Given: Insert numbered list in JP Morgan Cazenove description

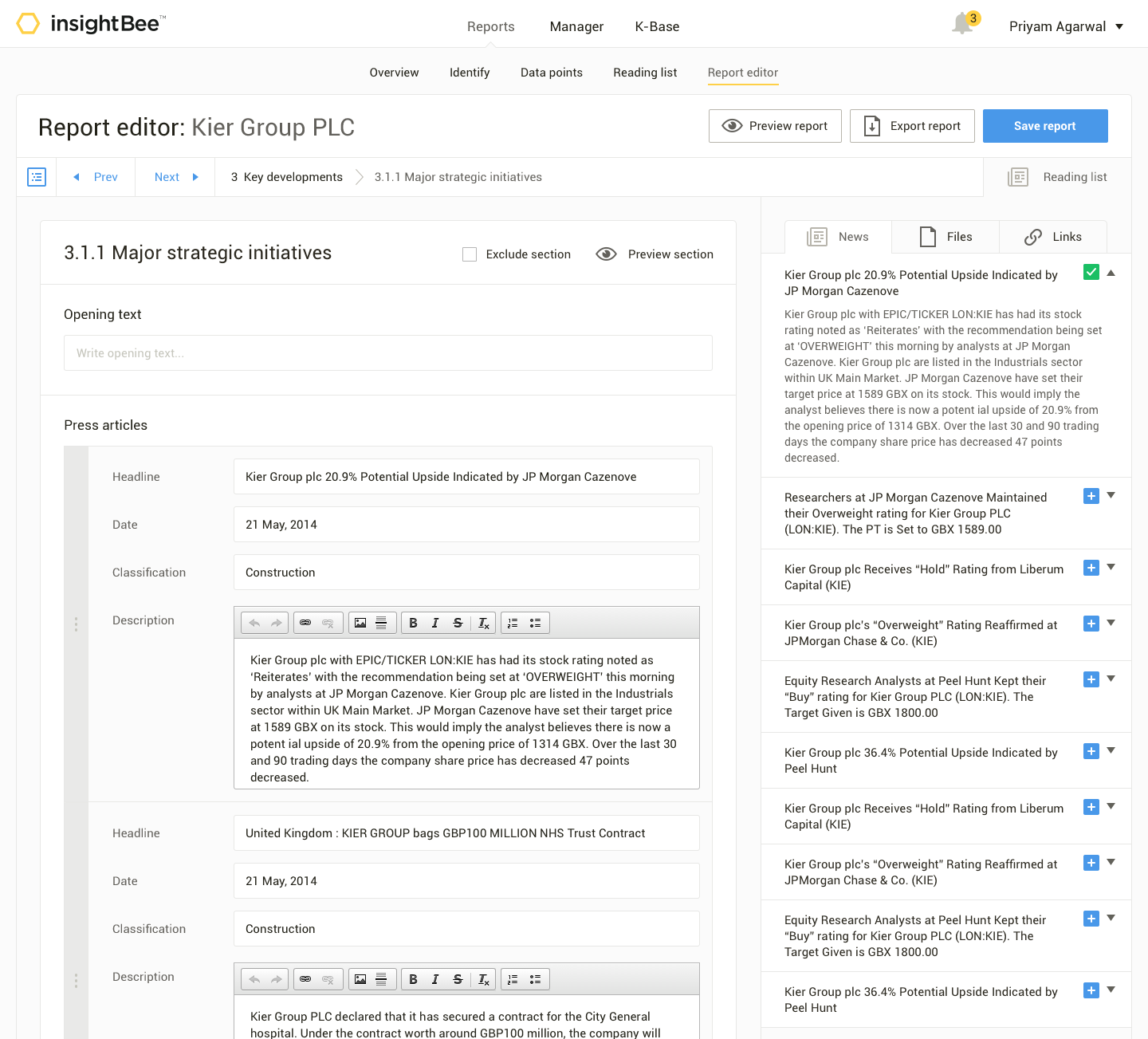Looking at the screenshot, I should point(513,623).
